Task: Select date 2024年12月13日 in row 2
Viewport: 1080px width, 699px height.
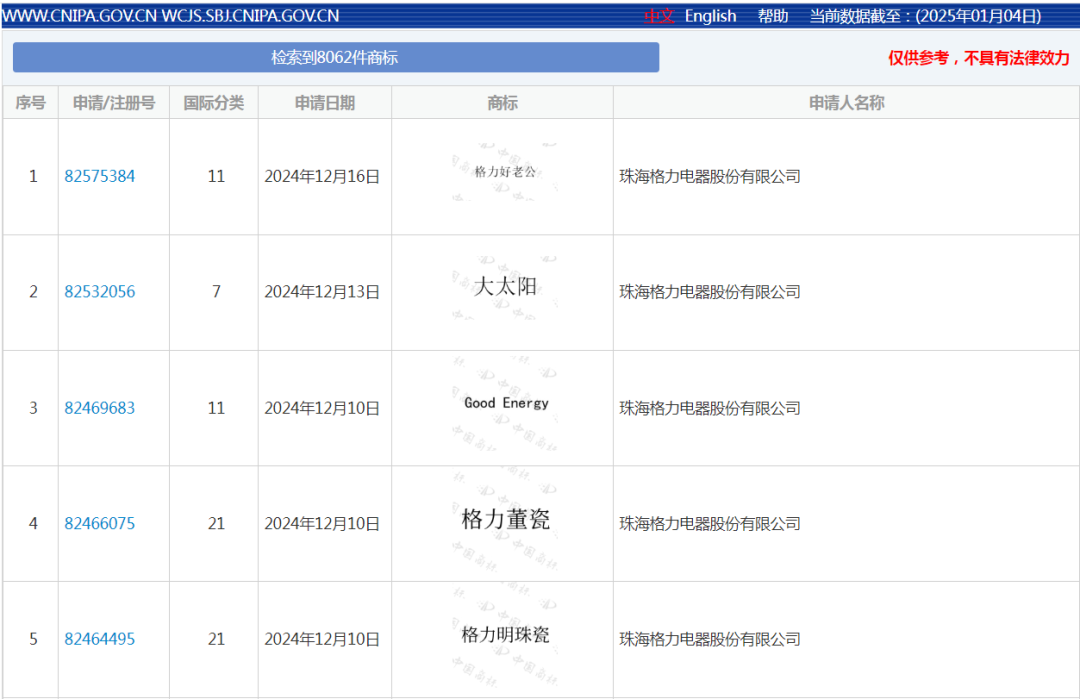Action: tap(322, 292)
